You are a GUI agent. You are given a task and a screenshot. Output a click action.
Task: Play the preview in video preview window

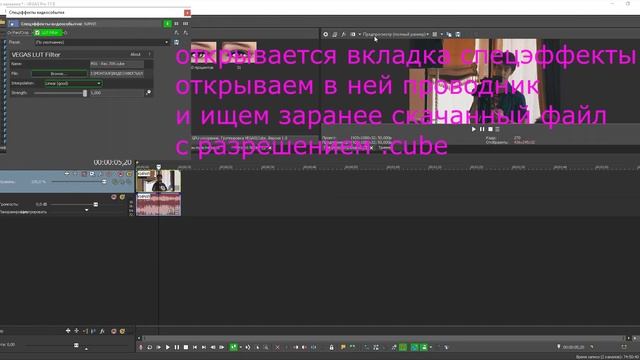[x=473, y=129]
